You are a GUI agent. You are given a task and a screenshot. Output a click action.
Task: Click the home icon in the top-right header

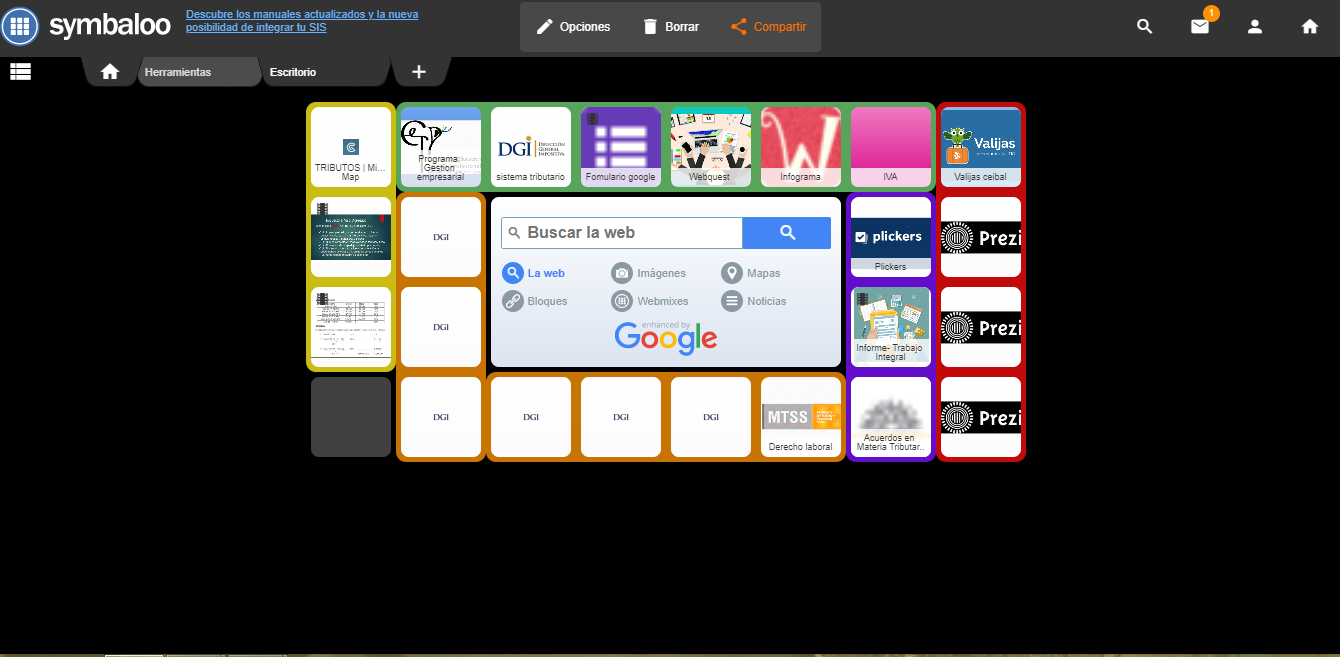click(x=1310, y=27)
